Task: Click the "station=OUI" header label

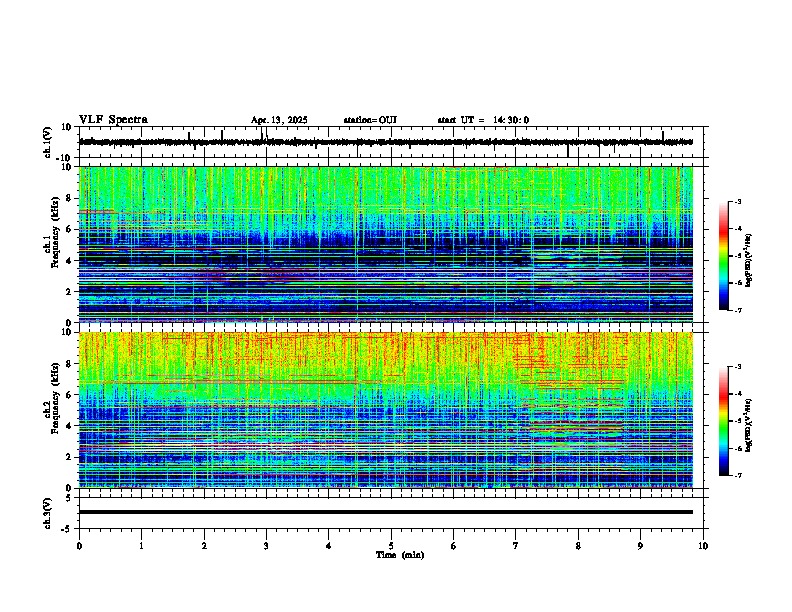Action: tap(370, 120)
